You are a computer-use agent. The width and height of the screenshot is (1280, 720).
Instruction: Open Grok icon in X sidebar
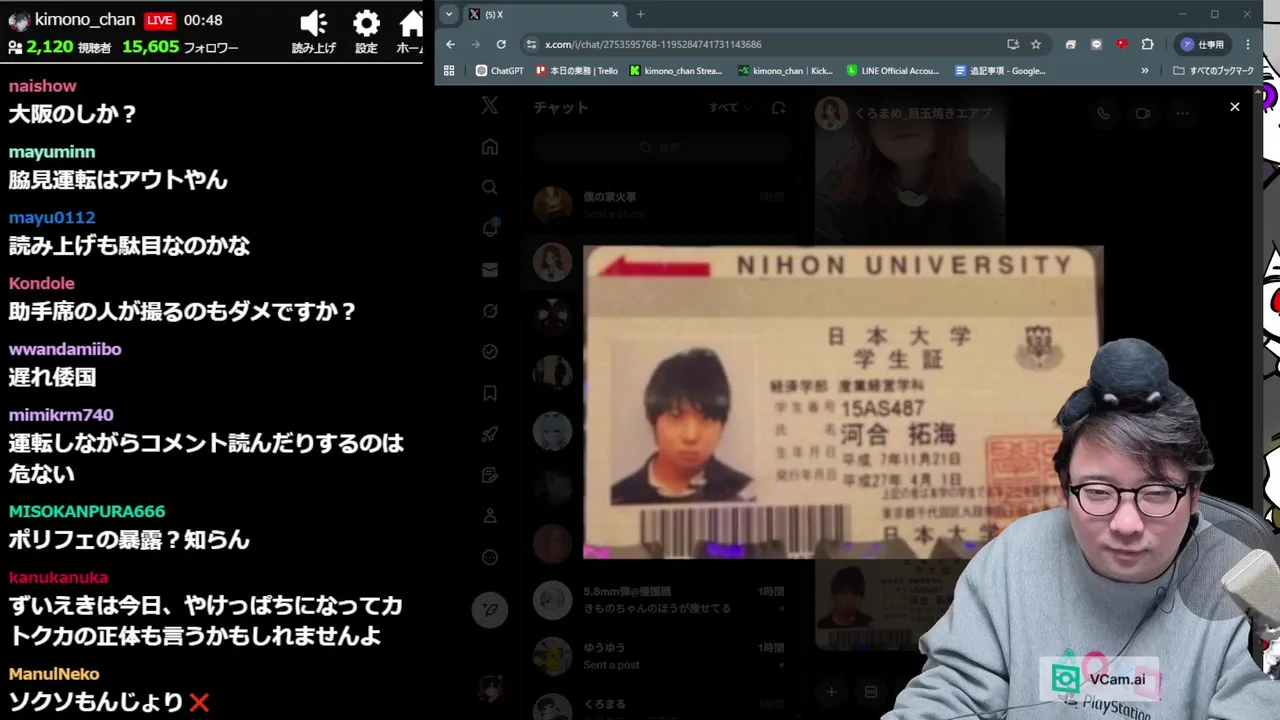(489, 311)
